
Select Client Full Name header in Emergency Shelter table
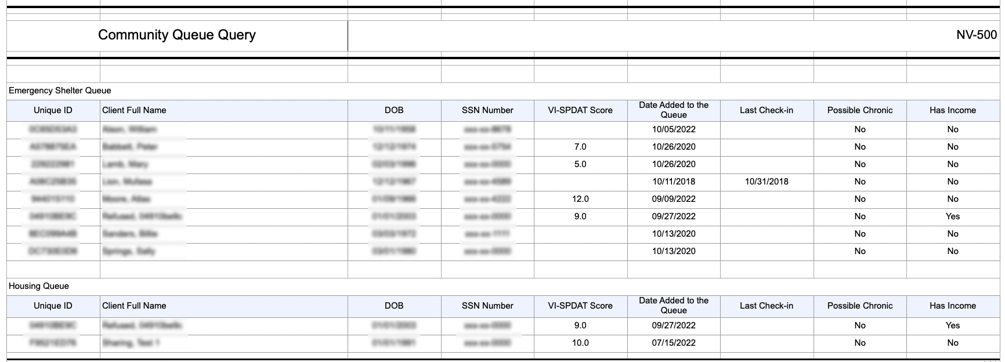(134, 110)
